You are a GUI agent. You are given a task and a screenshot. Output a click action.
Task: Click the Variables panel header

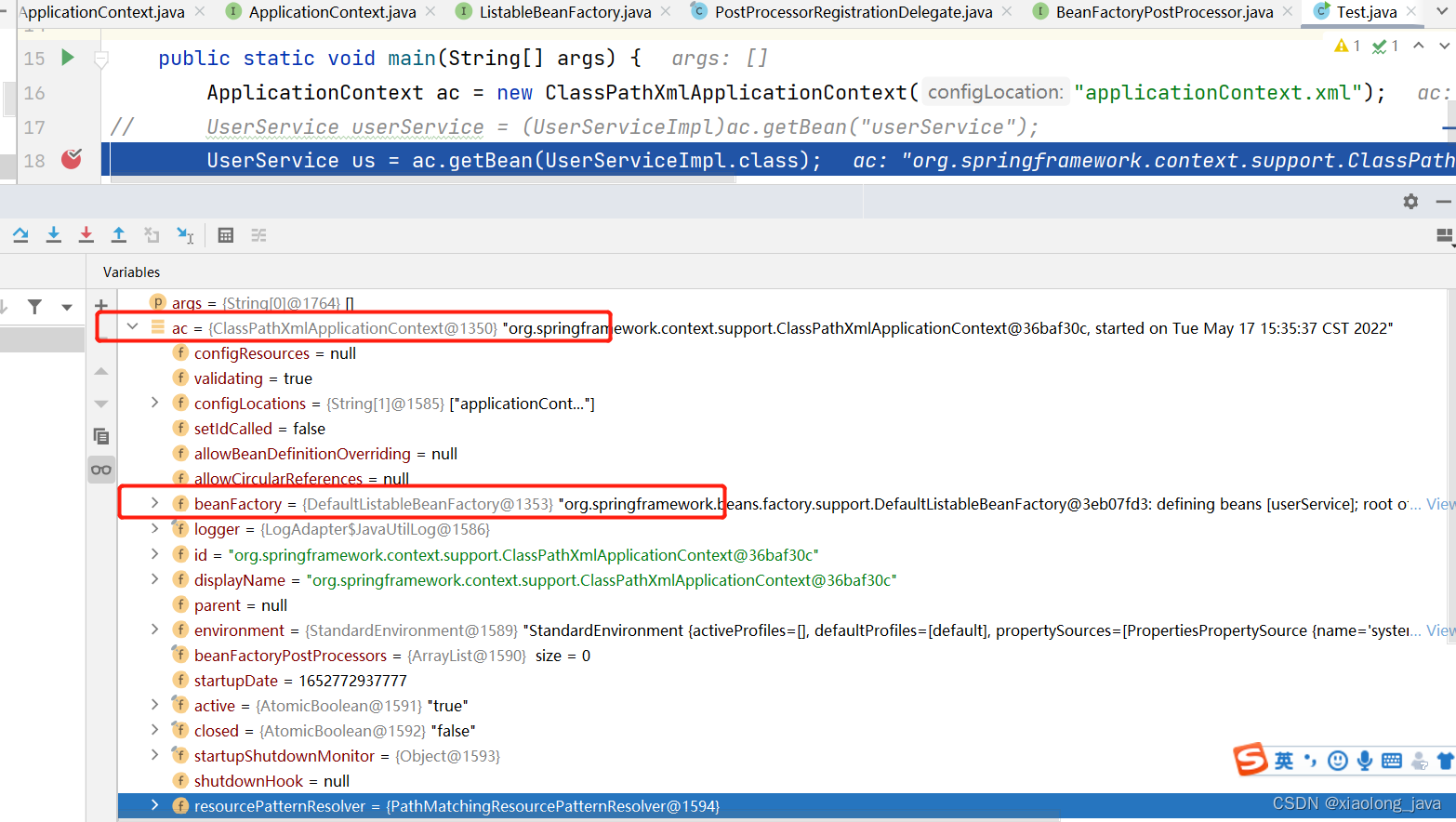coord(131,272)
